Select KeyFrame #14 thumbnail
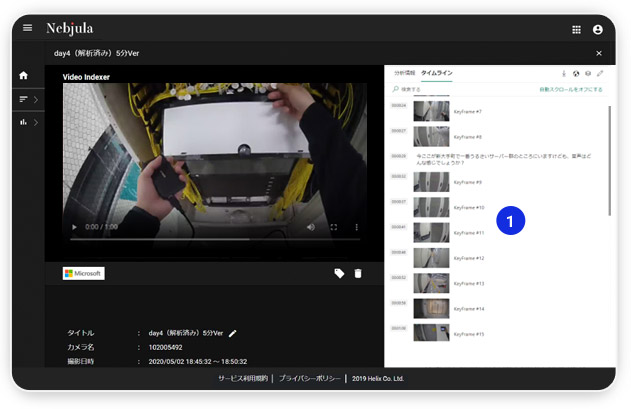This screenshot has height=409, width=631. 431,309
